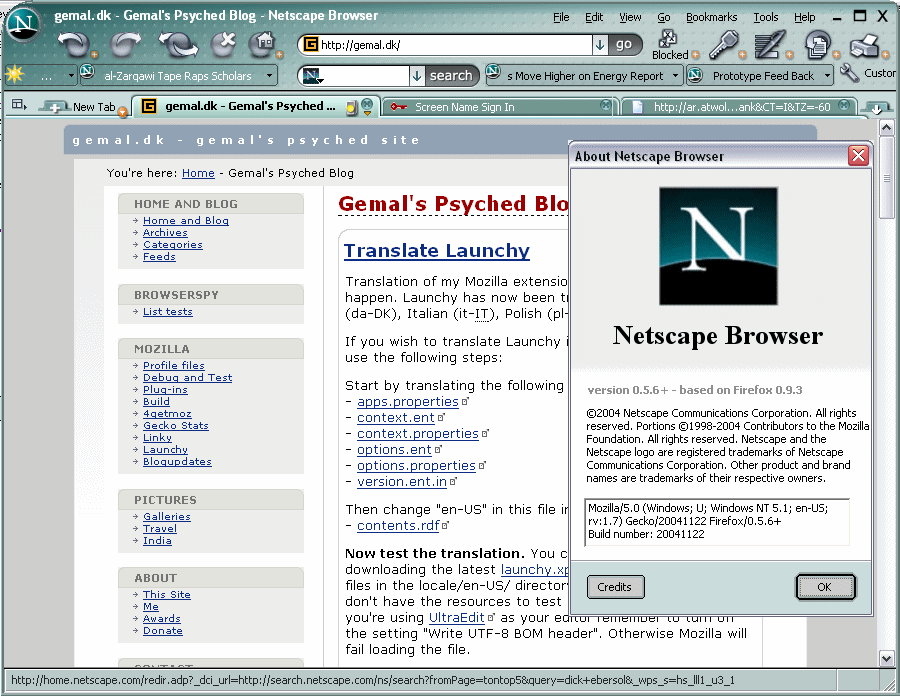
Task: Click the Forward arrow icon
Action: click(x=125, y=44)
